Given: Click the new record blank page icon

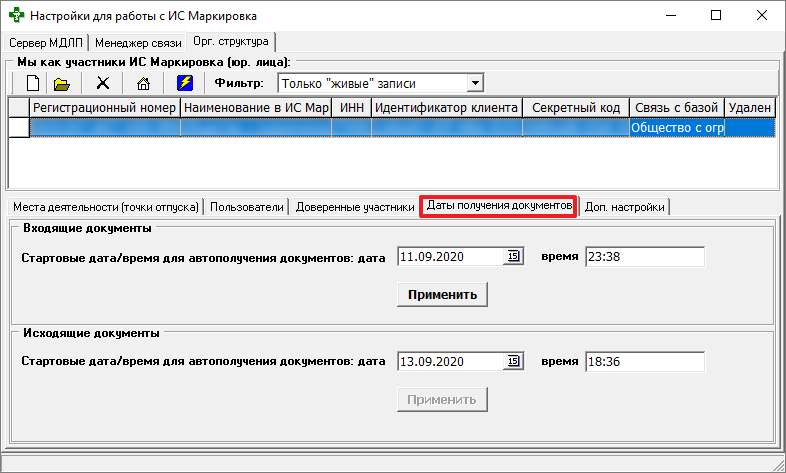Looking at the screenshot, I should pos(32,83).
